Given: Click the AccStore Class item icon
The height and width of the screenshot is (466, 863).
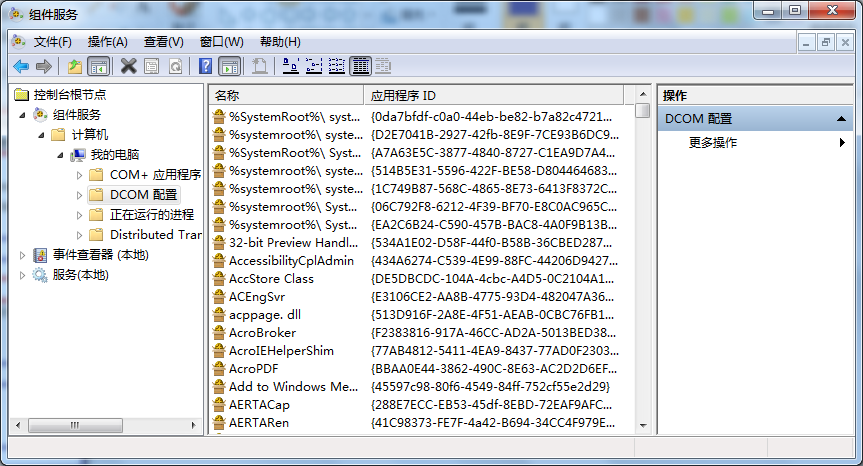Looking at the screenshot, I should click(x=219, y=278).
